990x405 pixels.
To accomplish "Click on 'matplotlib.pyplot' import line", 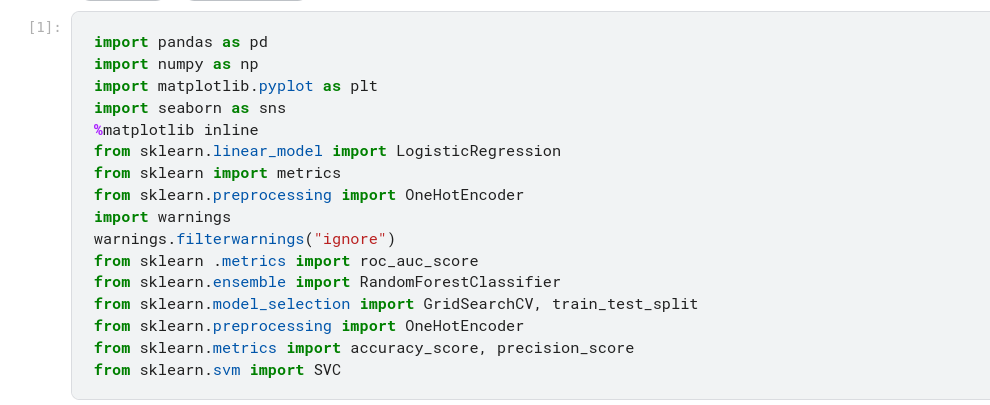I will (x=235, y=86).
